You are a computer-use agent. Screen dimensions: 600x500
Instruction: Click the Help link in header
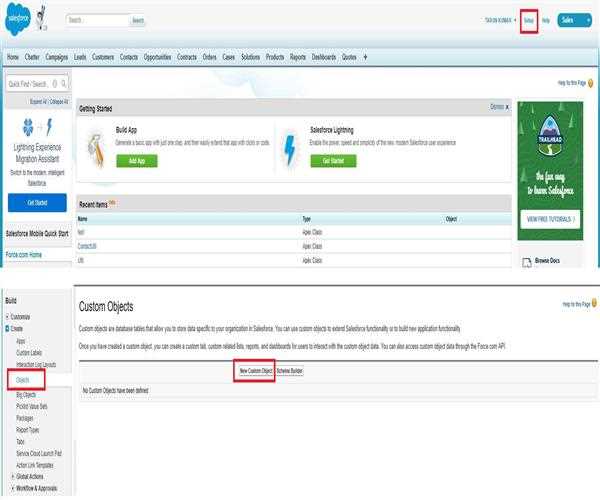tap(546, 21)
